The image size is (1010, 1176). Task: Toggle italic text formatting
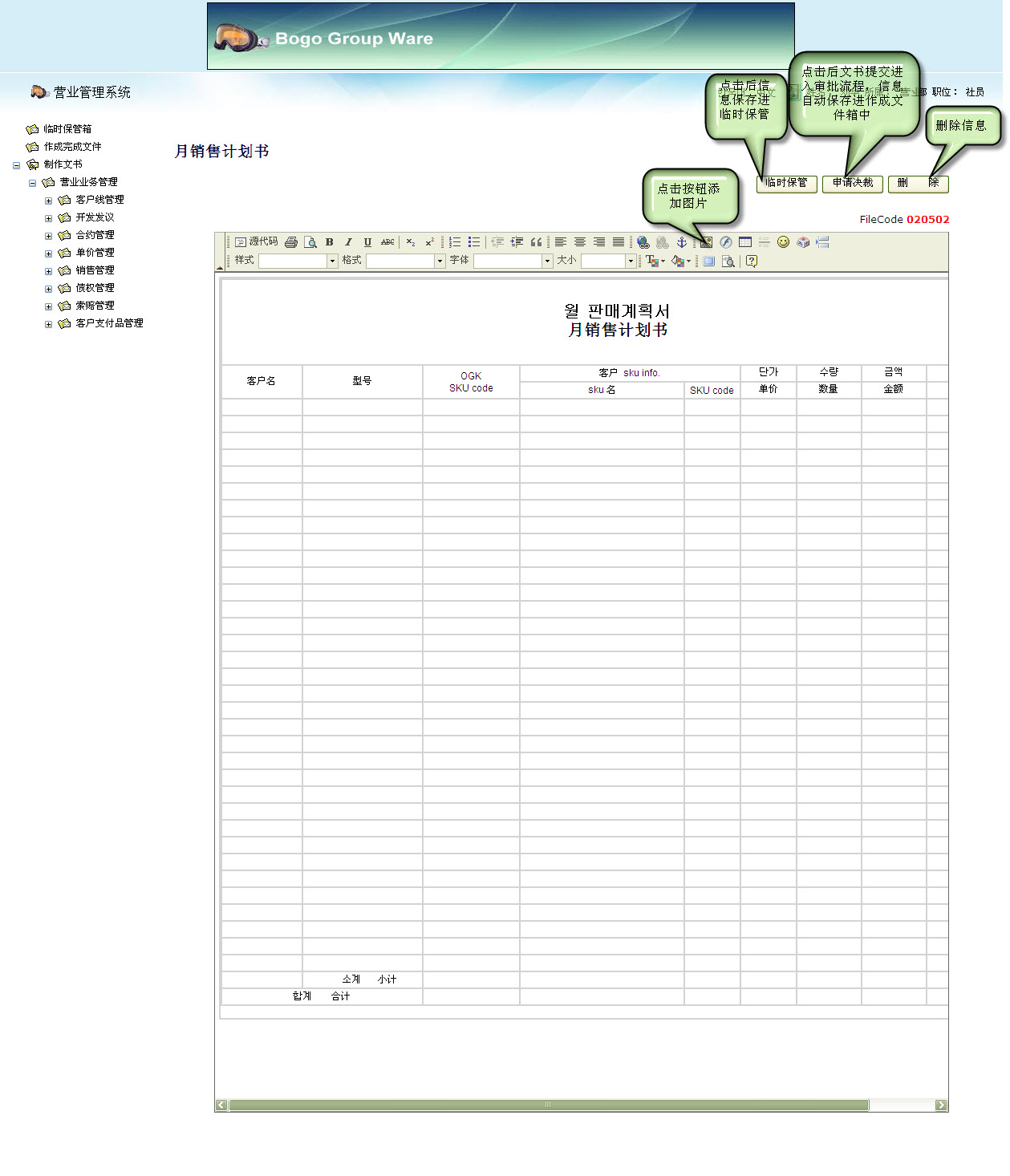coord(348,242)
